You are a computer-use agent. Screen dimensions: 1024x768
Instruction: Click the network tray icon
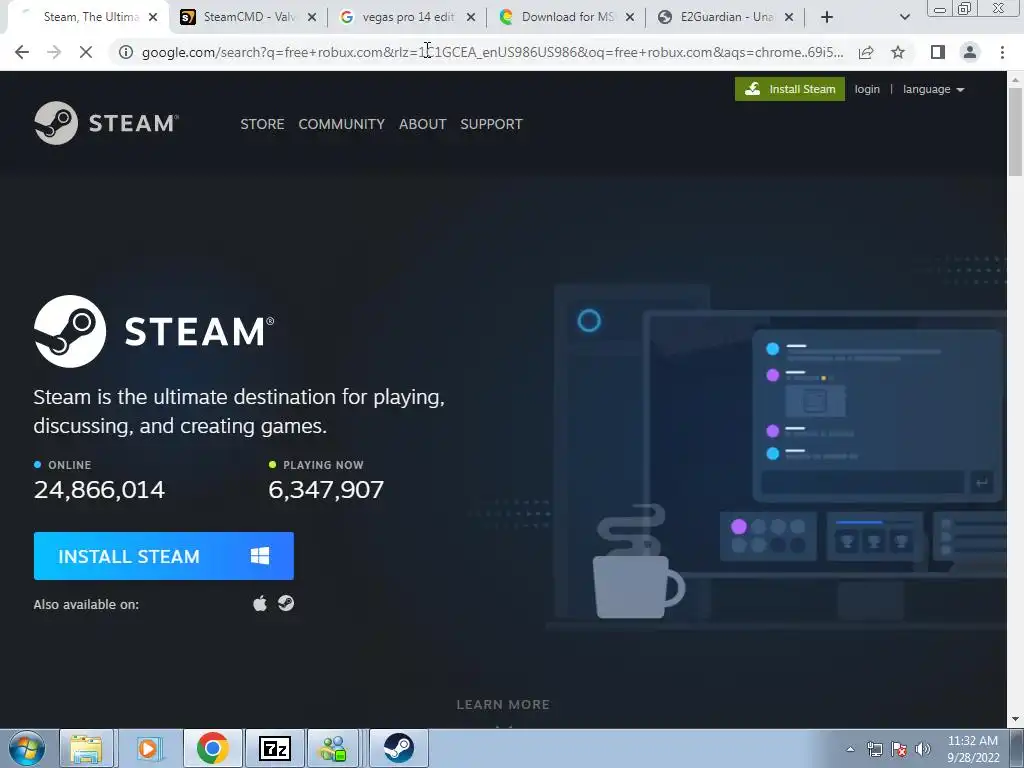click(874, 749)
